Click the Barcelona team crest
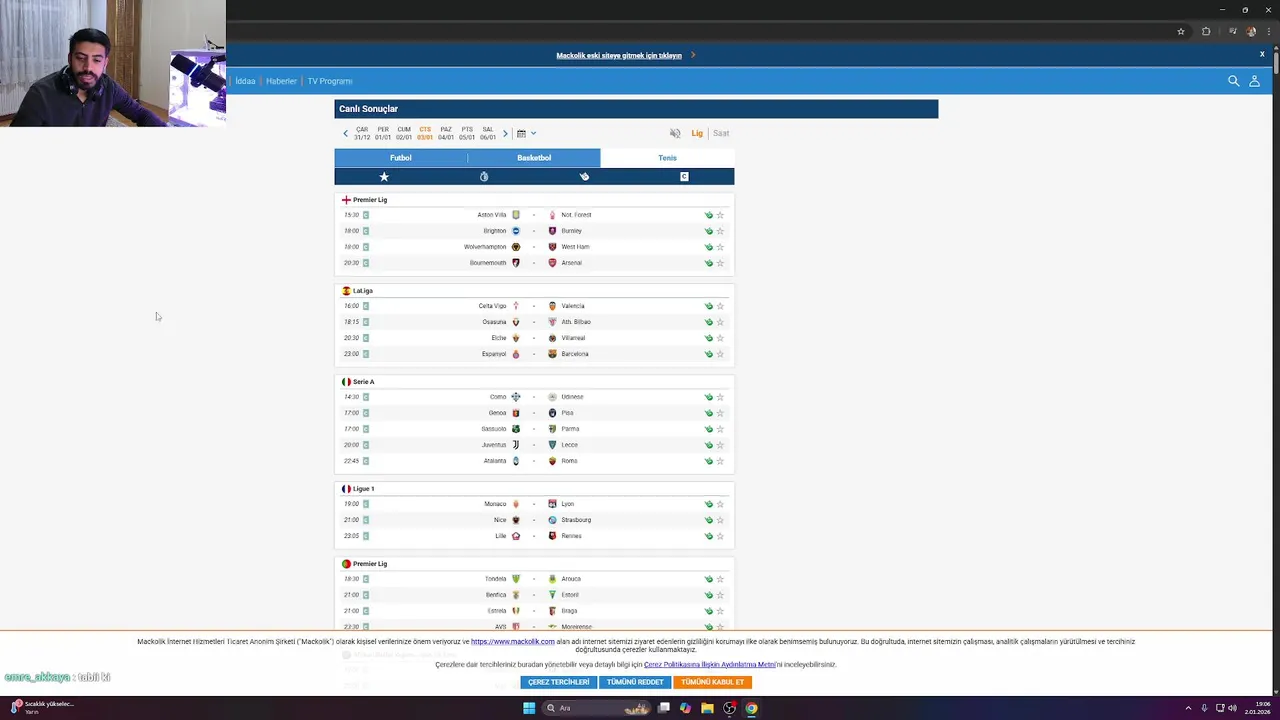The height and width of the screenshot is (720, 1280). click(x=552, y=354)
